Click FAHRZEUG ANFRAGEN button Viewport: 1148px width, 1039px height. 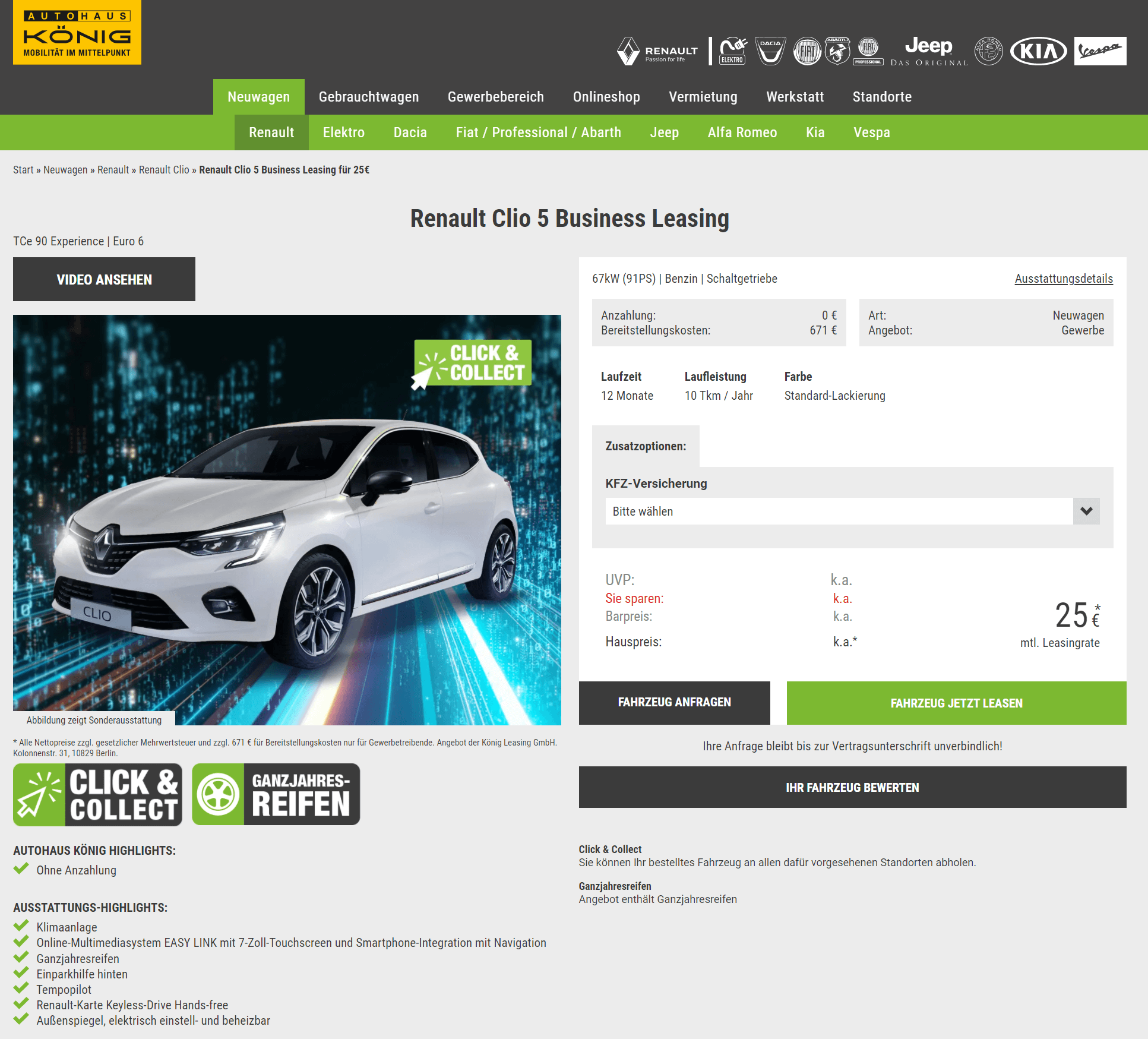pos(675,703)
